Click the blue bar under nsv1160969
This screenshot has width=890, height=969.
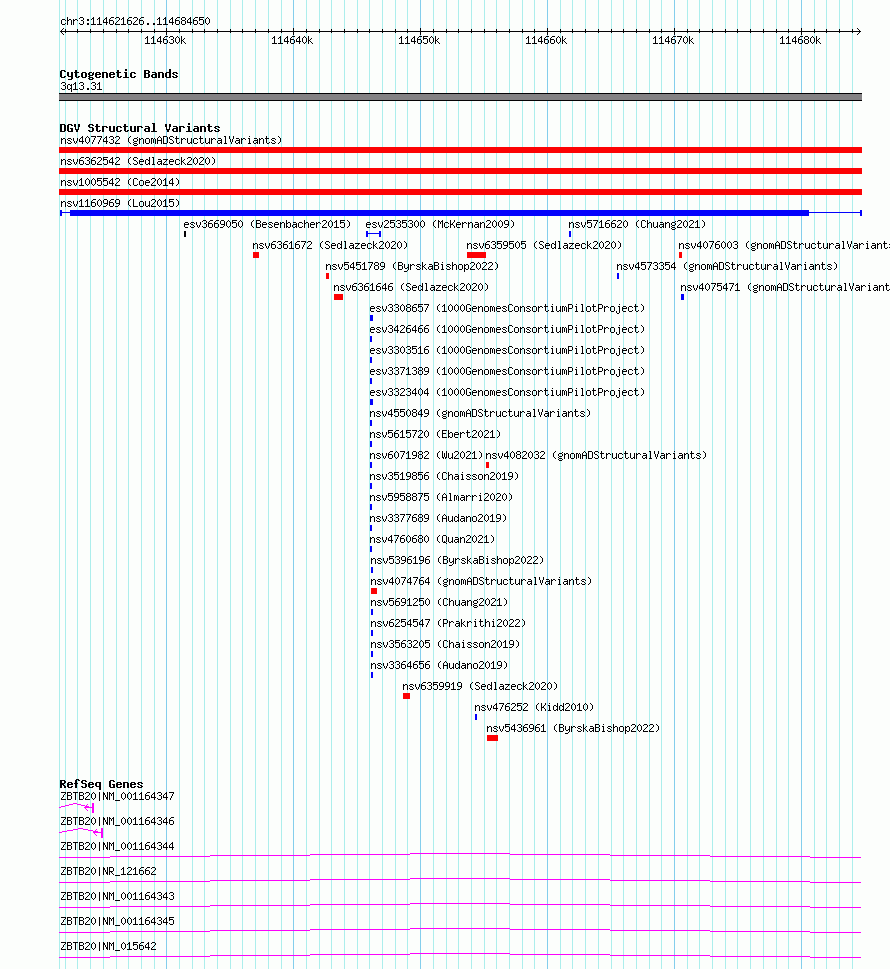coord(439,213)
